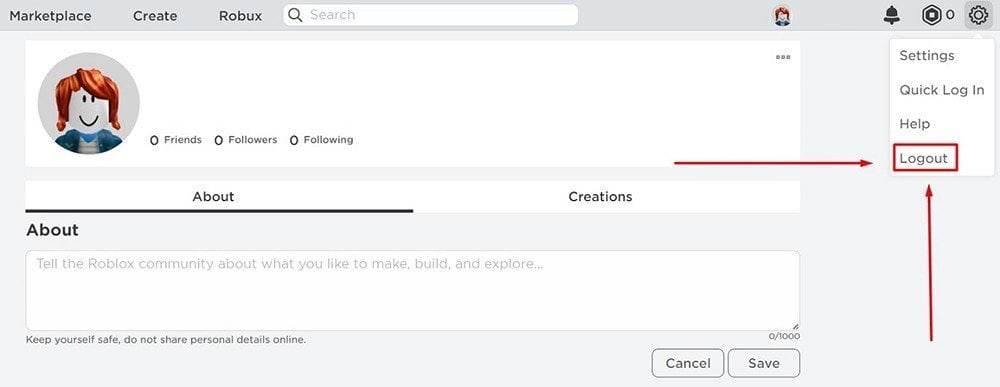1000x387 pixels.
Task: Open the three-dots profile options menu
Action: (x=783, y=57)
